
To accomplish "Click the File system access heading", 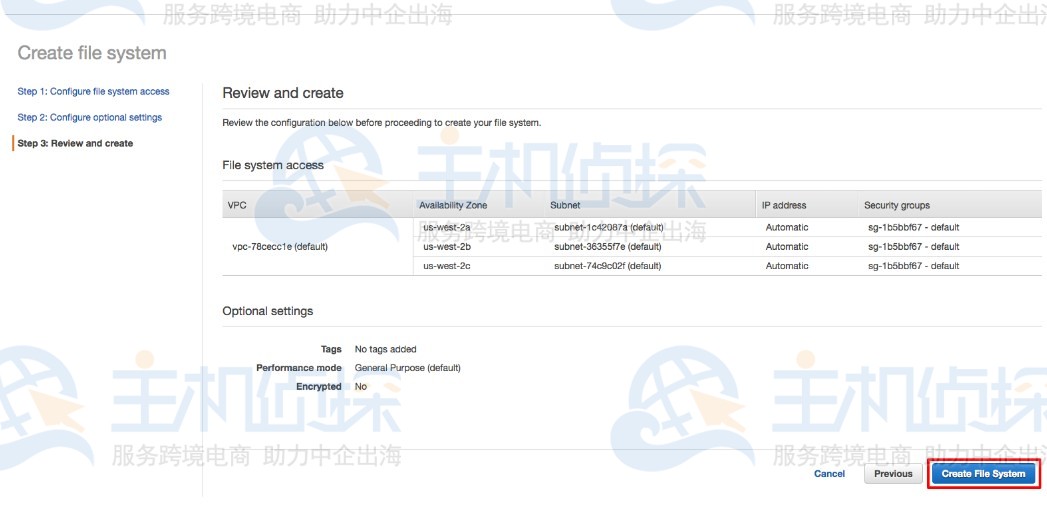I will [272, 165].
